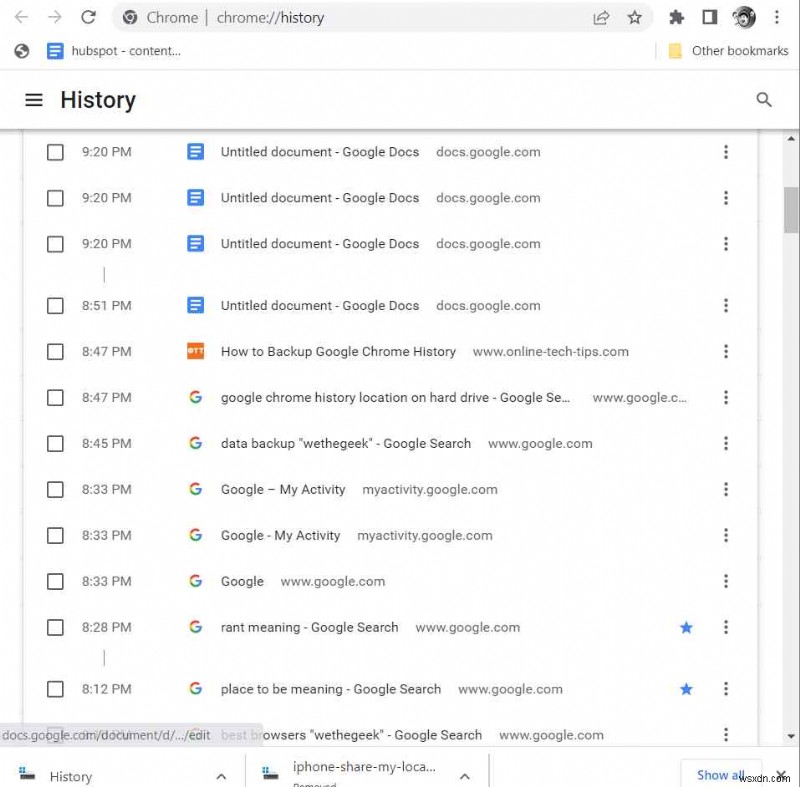Click the Google Docs favicon beside Untitled document
Image resolution: width=800 pixels, height=787 pixels.
(195, 152)
